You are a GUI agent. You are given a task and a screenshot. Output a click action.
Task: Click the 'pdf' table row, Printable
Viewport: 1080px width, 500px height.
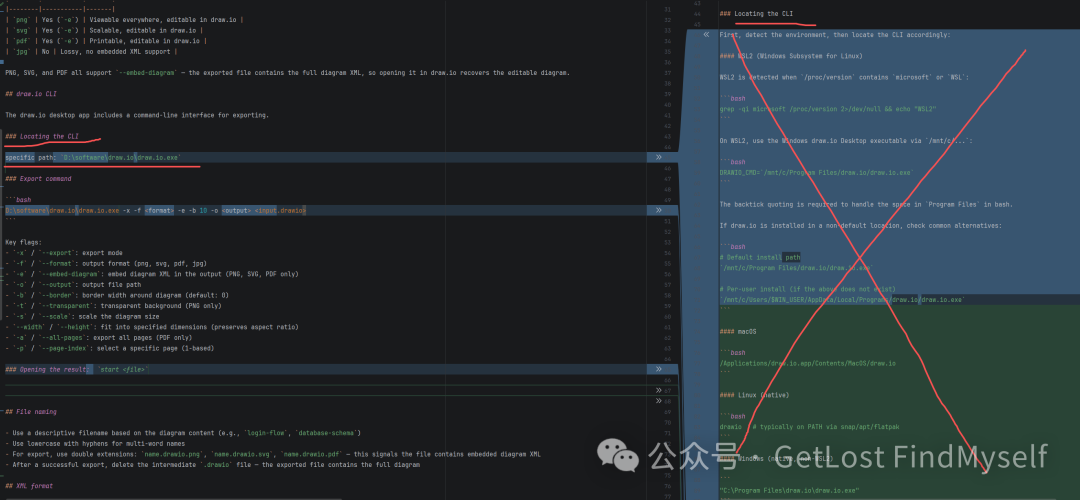106,41
